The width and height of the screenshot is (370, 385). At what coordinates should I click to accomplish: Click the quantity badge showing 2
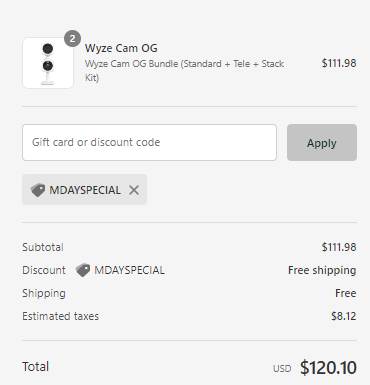pos(72,39)
